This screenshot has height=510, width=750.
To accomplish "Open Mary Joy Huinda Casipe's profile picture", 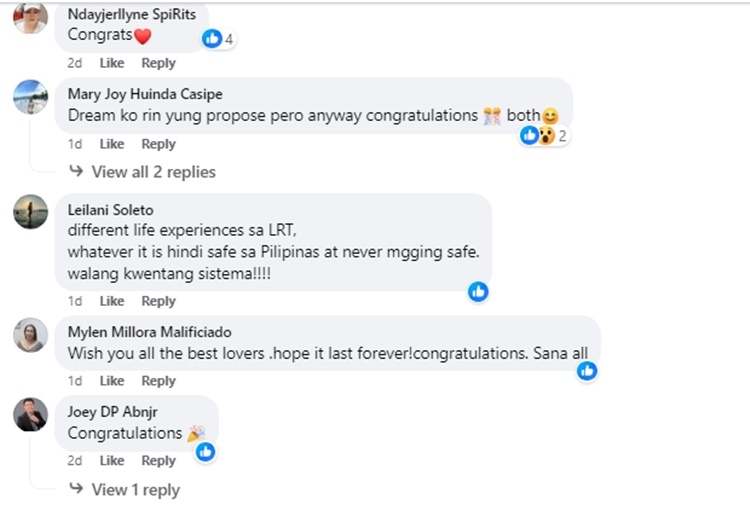I will (30, 98).
